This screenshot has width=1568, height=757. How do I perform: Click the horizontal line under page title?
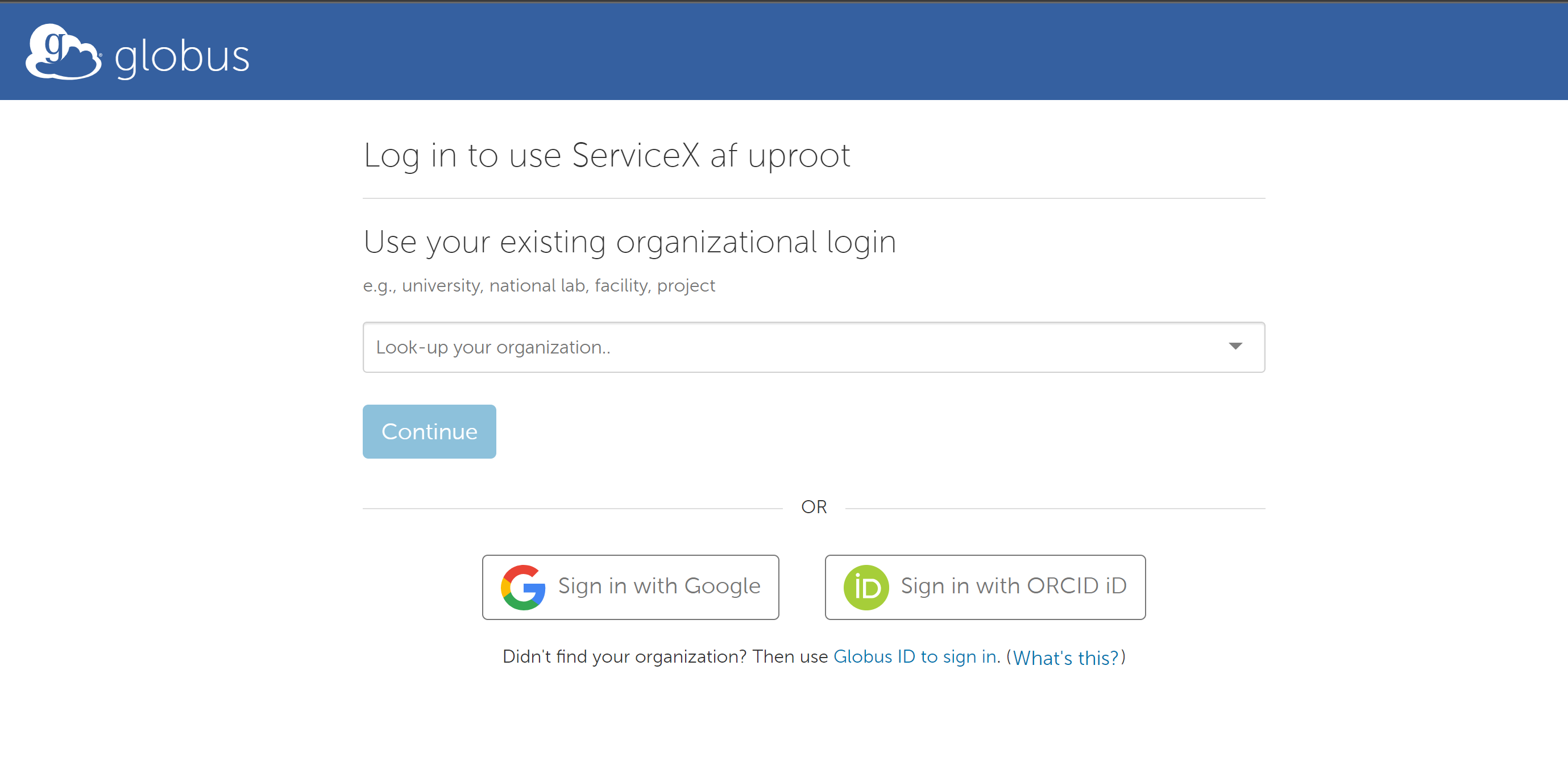[813, 198]
